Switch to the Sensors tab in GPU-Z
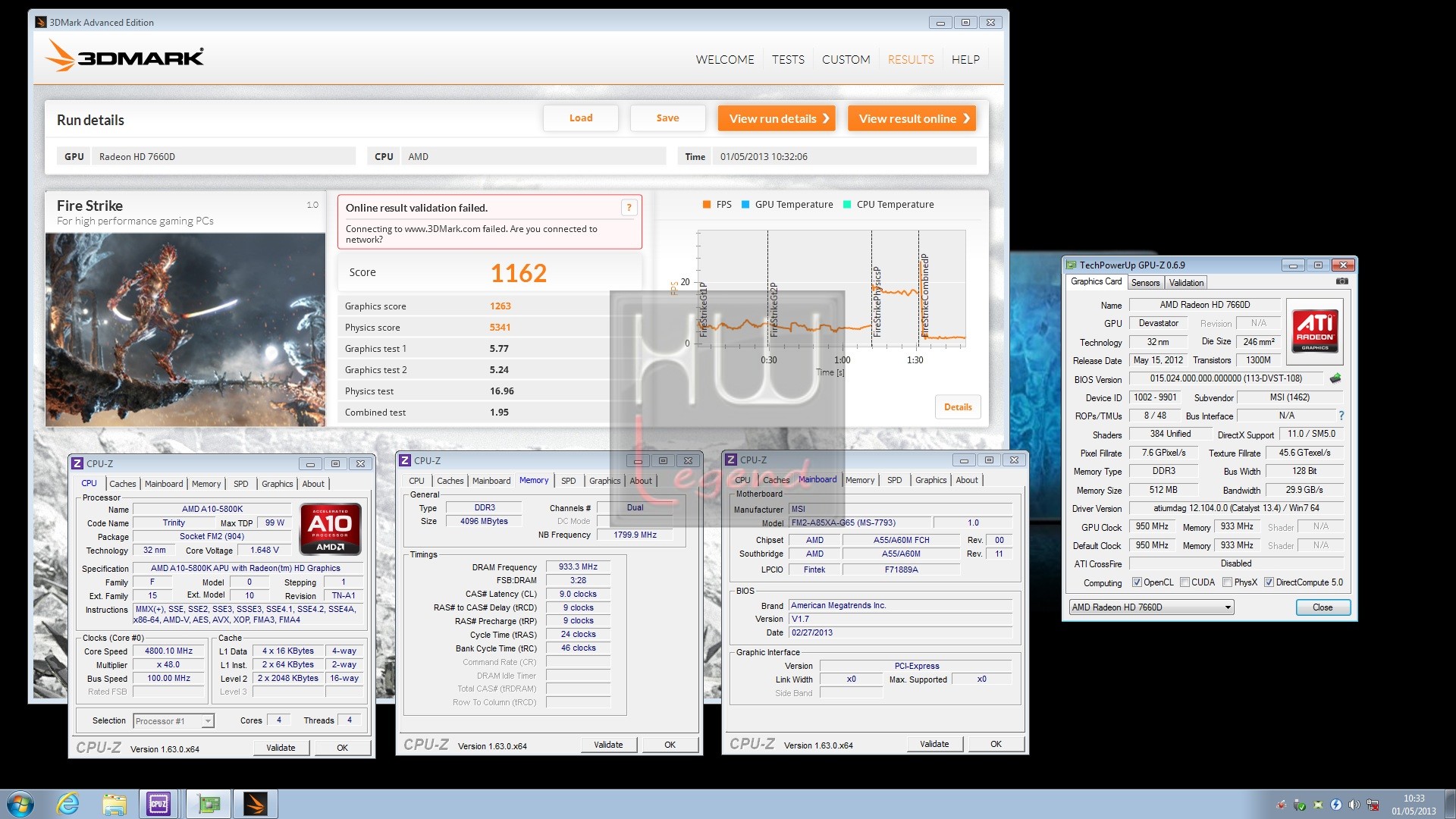The image size is (1456, 819). click(1145, 283)
